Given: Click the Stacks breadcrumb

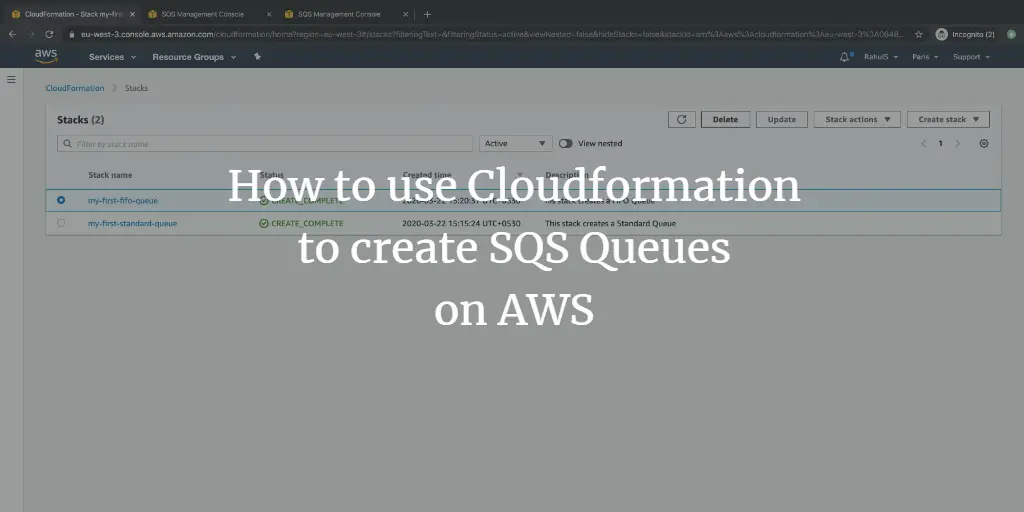Looking at the screenshot, I should pos(136,88).
